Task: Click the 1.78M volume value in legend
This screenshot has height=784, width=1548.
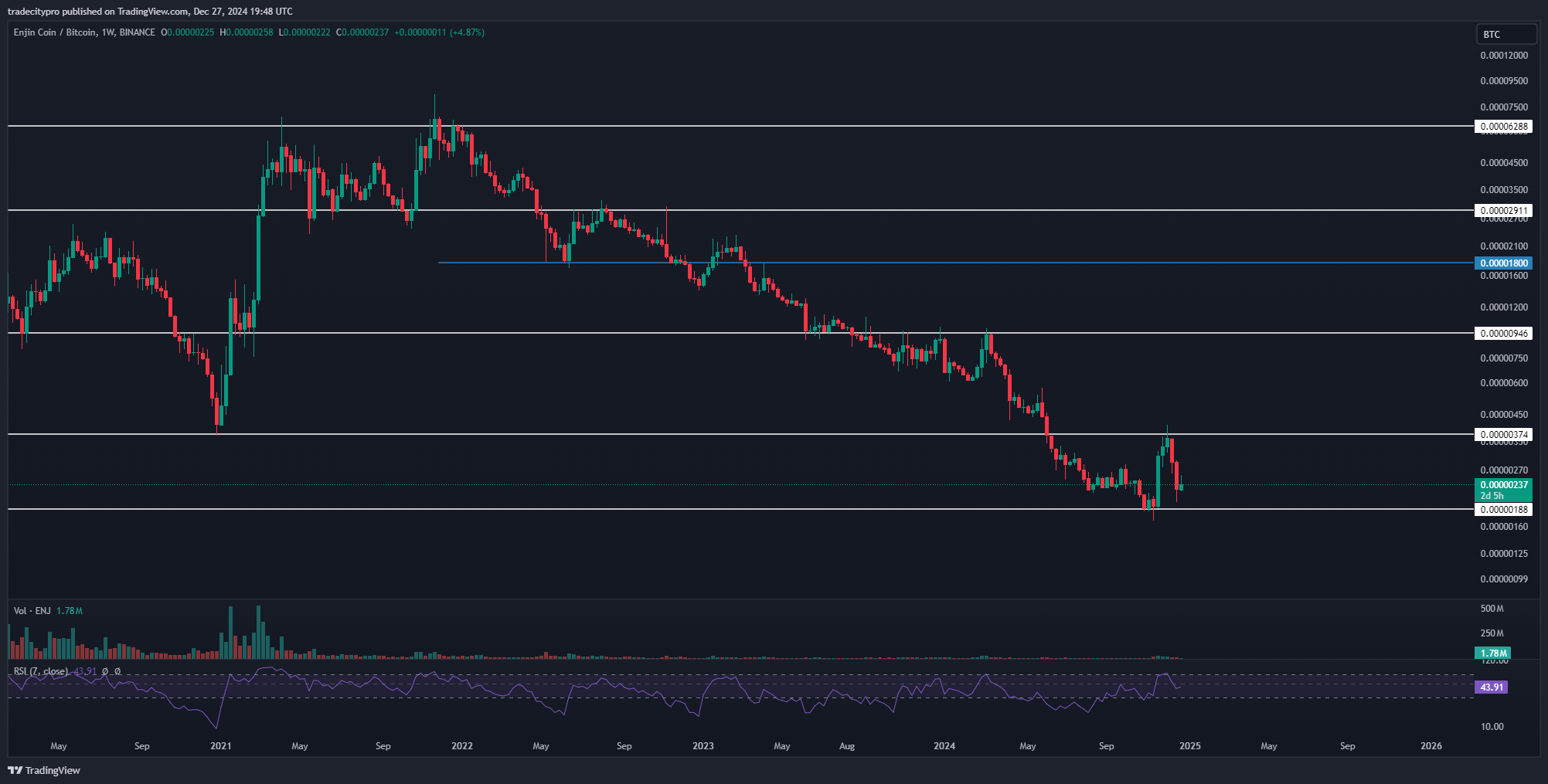Action: pos(70,611)
